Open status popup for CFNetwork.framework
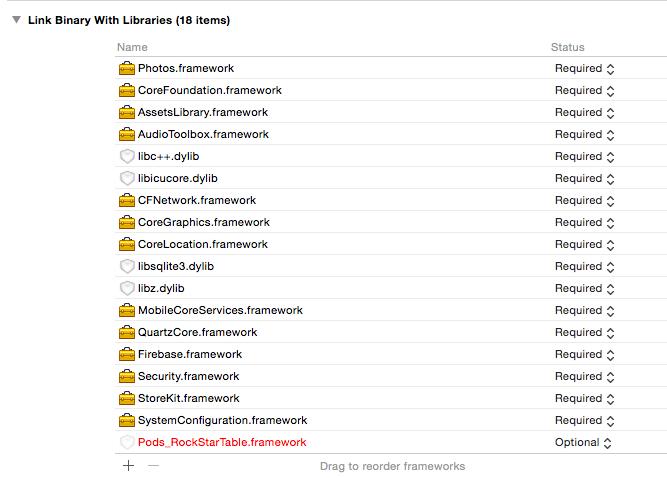Screen dimensions: 667x478 584,201
